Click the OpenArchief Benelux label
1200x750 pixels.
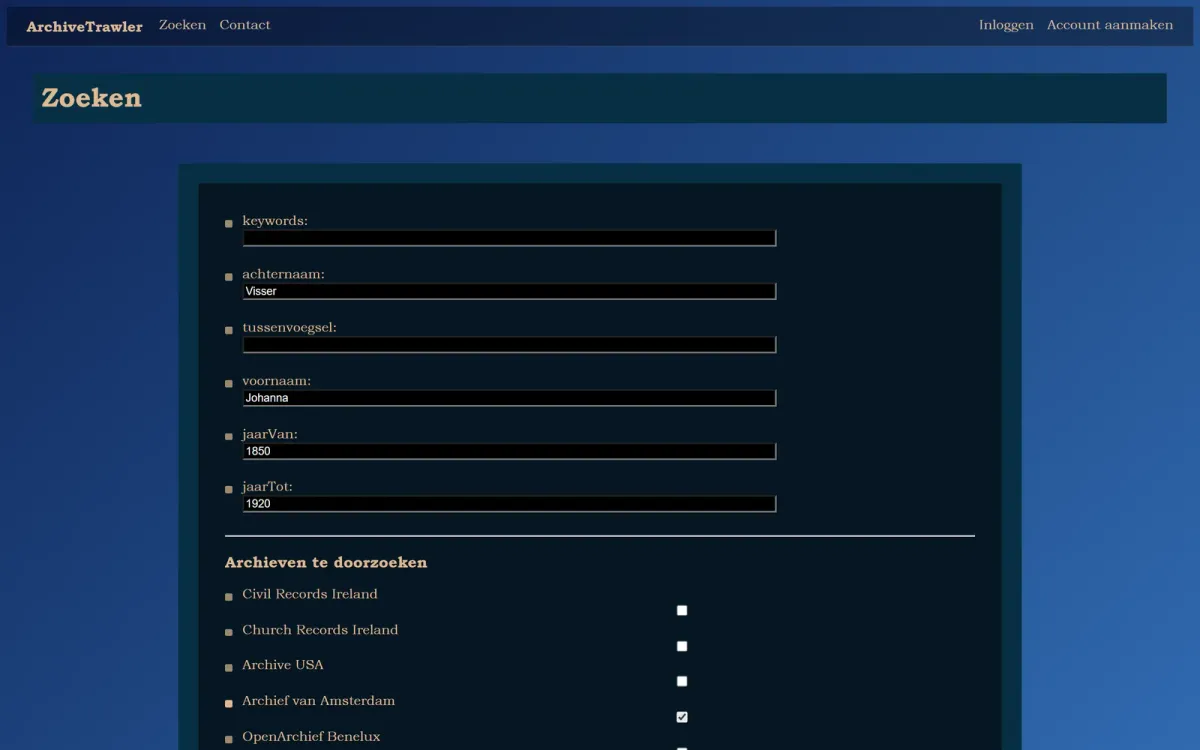click(x=311, y=737)
